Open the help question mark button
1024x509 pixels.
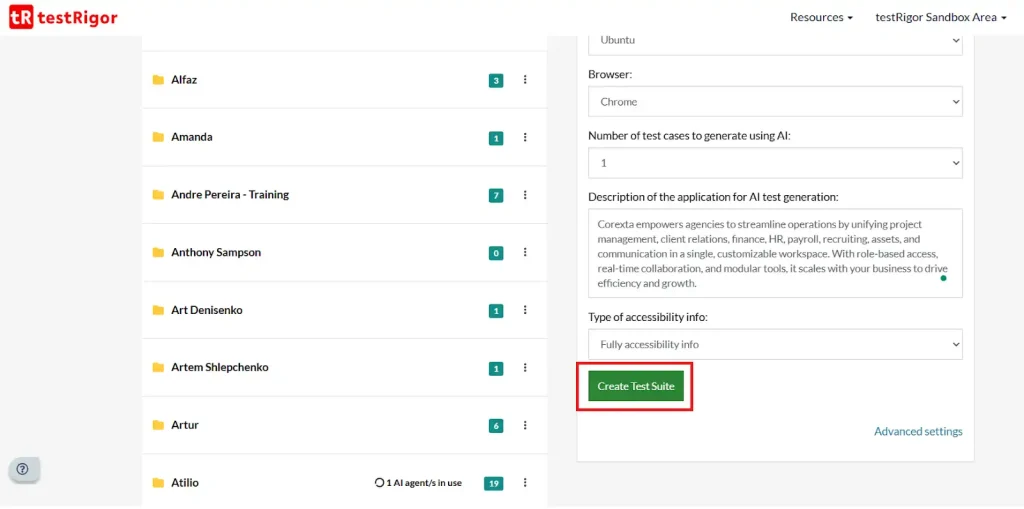[x=23, y=468]
